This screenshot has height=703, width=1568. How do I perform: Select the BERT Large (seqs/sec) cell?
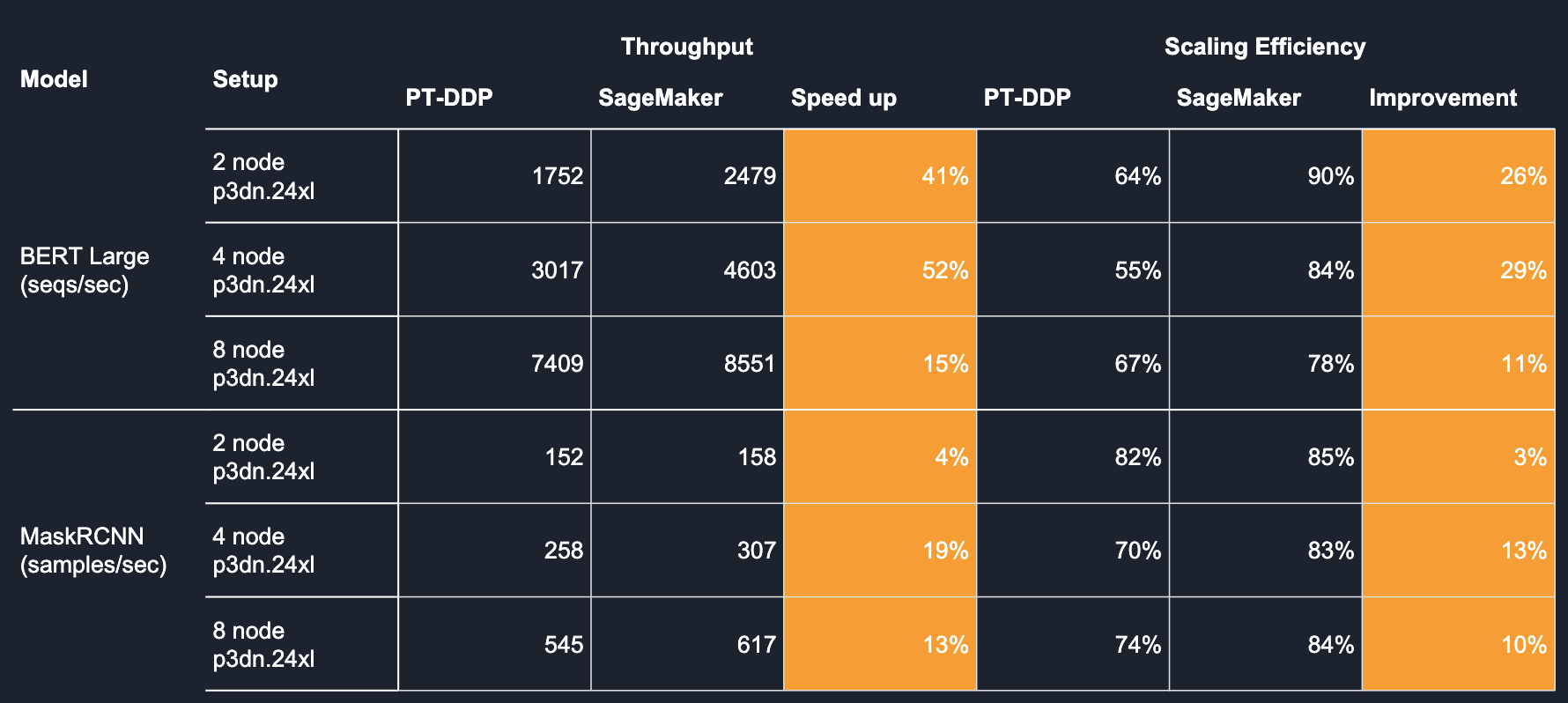coord(85,270)
